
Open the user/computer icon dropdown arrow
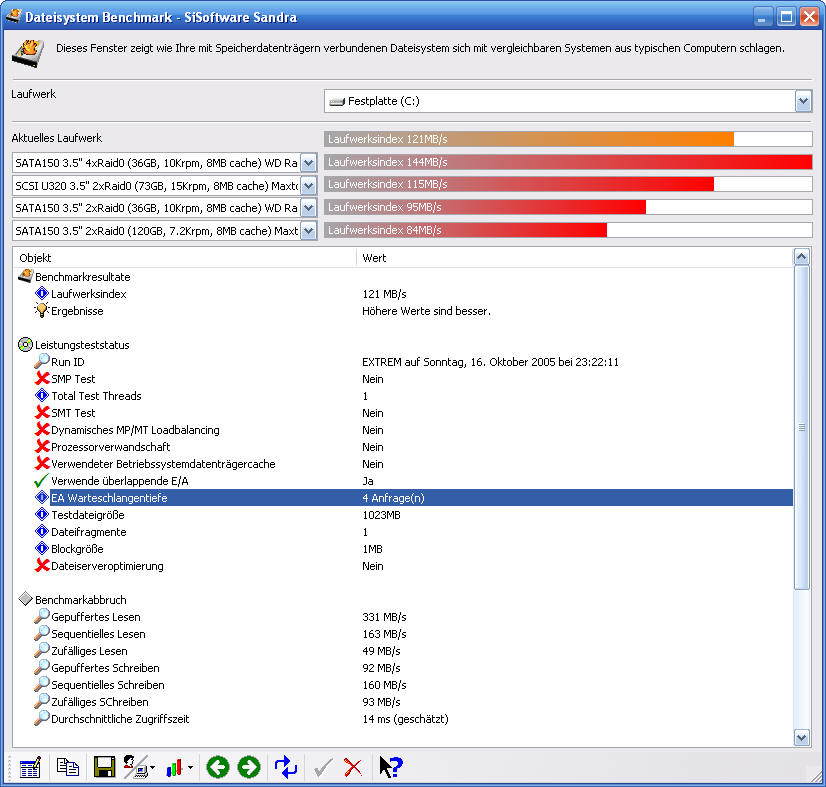pos(153,768)
